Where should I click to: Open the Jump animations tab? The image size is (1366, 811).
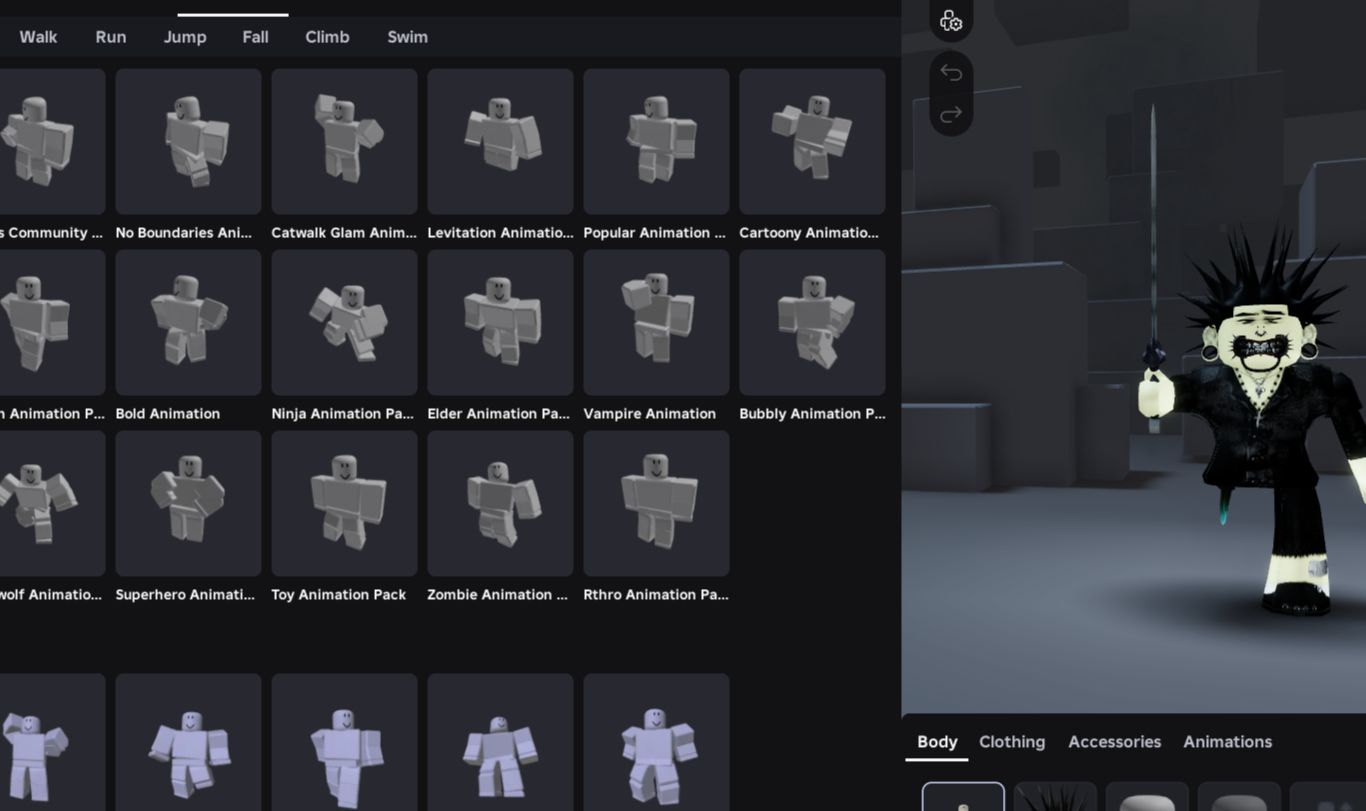point(185,37)
